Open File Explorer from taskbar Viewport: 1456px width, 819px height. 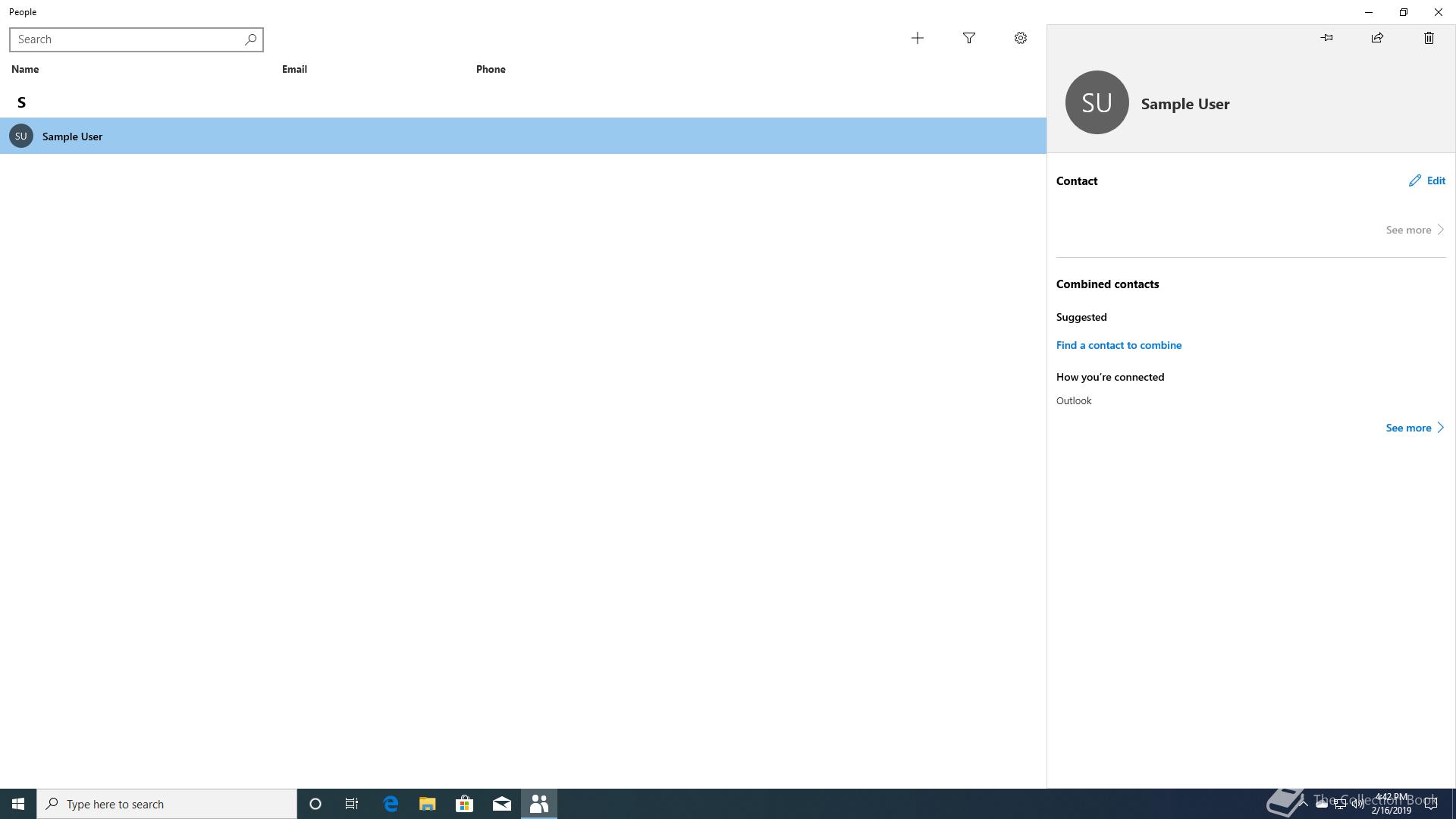428,804
